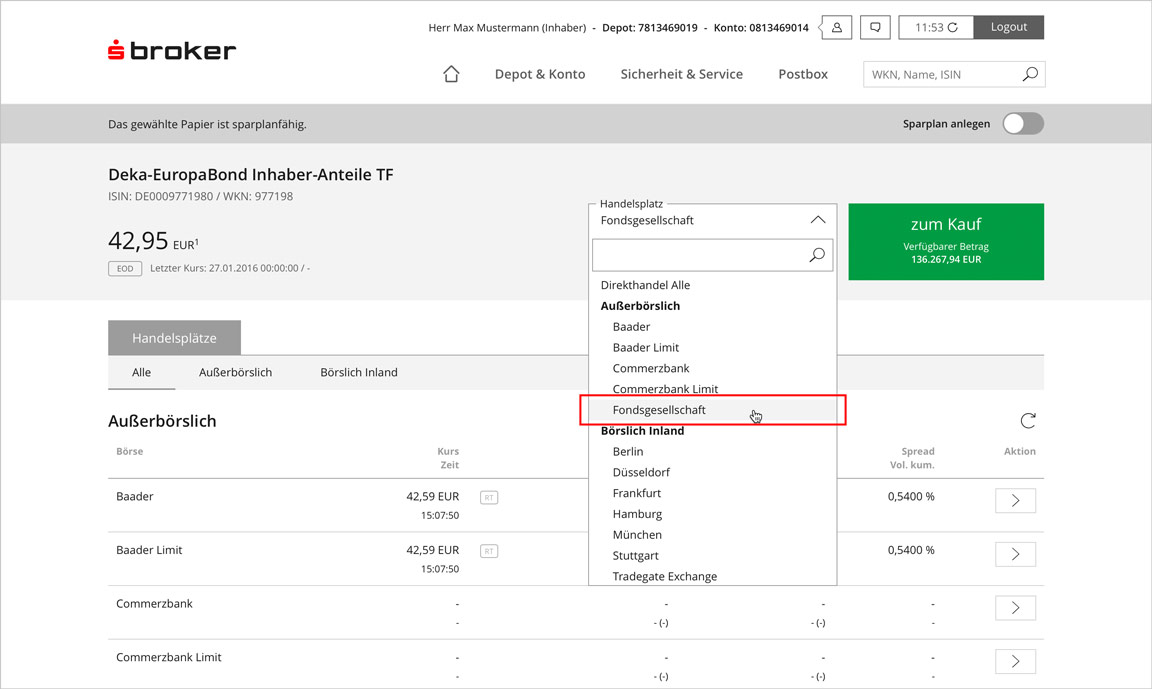1152x689 pixels.
Task: Switch to the Außerbörslich filter tab
Action: (235, 372)
